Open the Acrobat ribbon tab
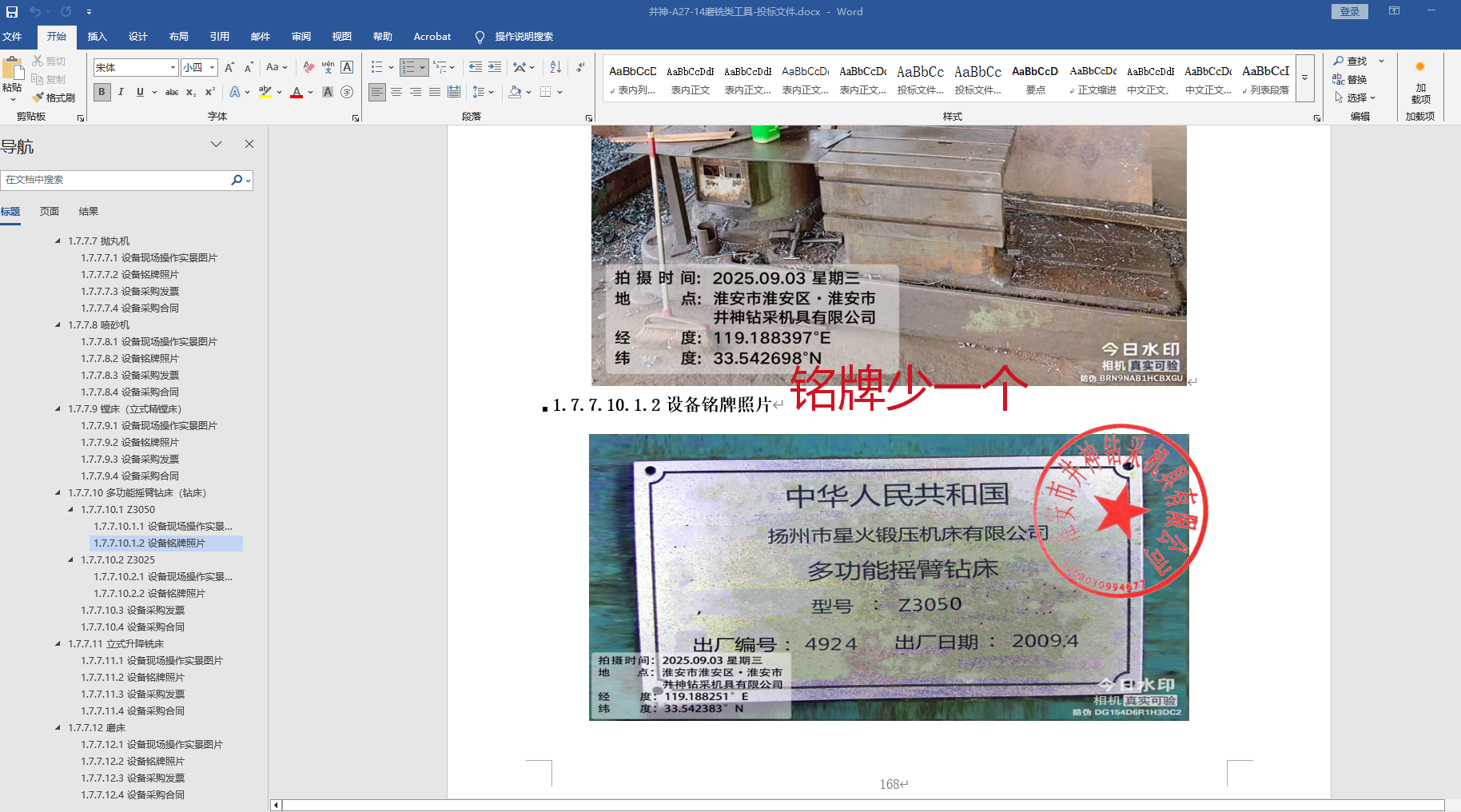The width and height of the screenshot is (1461, 812). (432, 37)
